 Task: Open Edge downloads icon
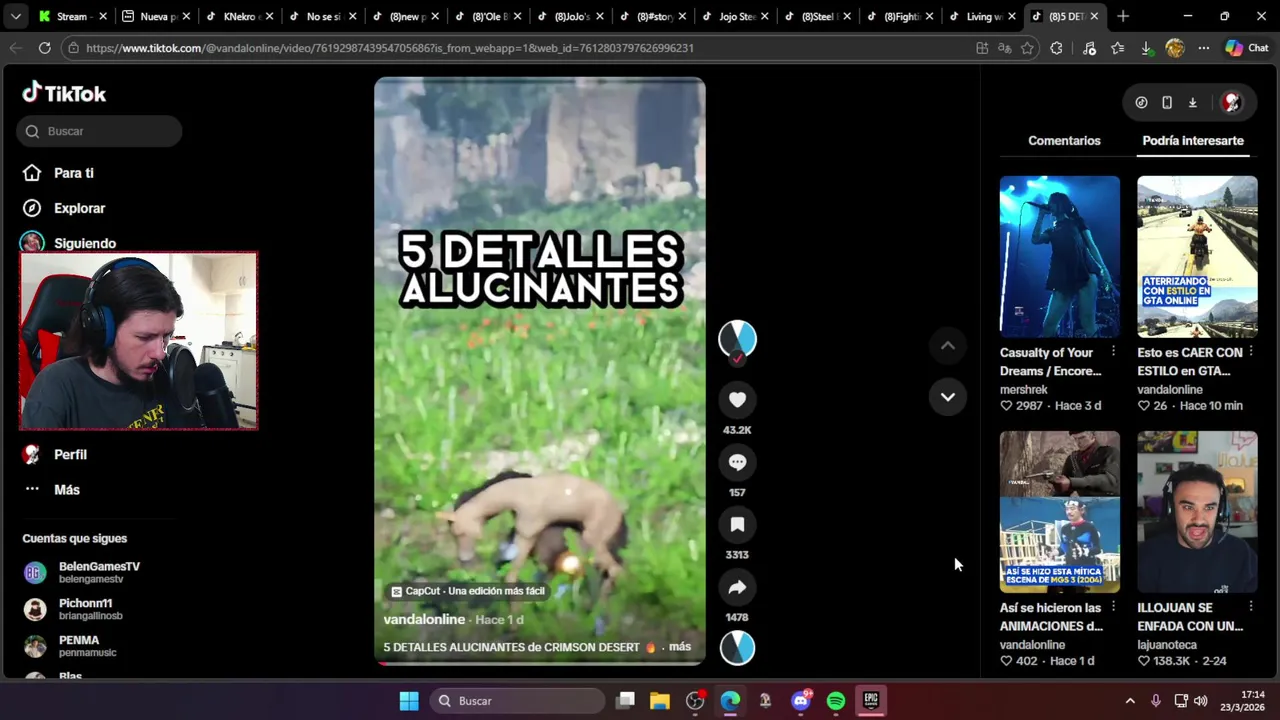point(1146,48)
